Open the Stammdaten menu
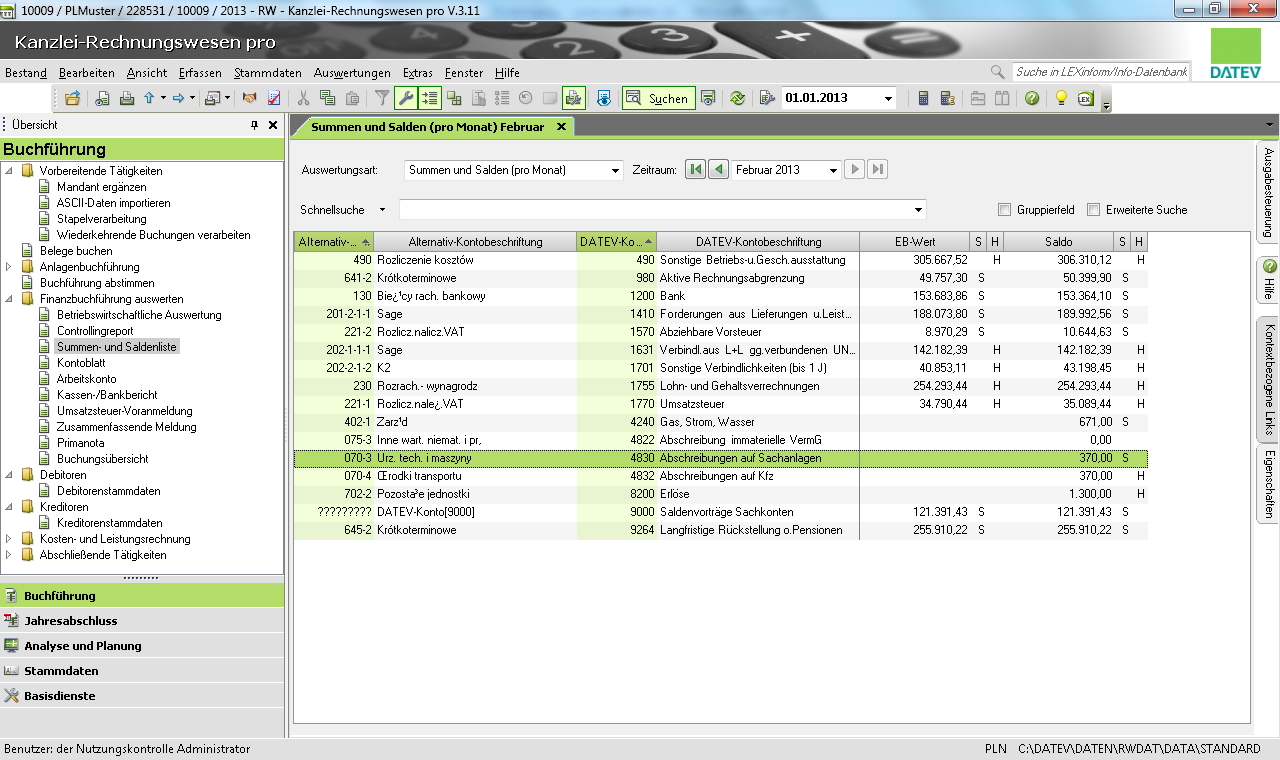 [x=268, y=73]
